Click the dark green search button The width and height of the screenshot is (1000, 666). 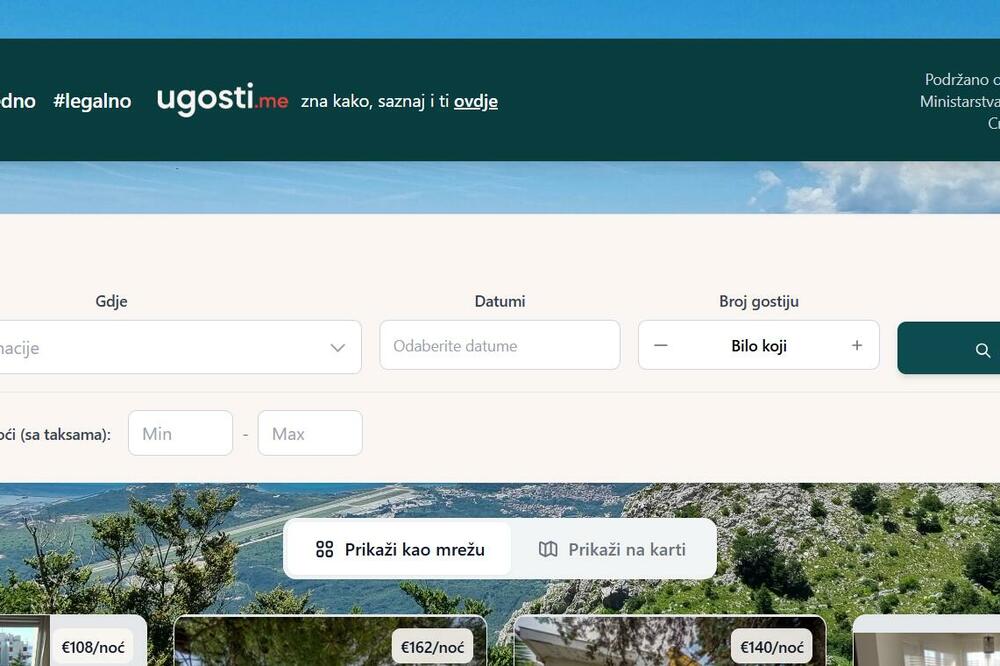(x=949, y=348)
